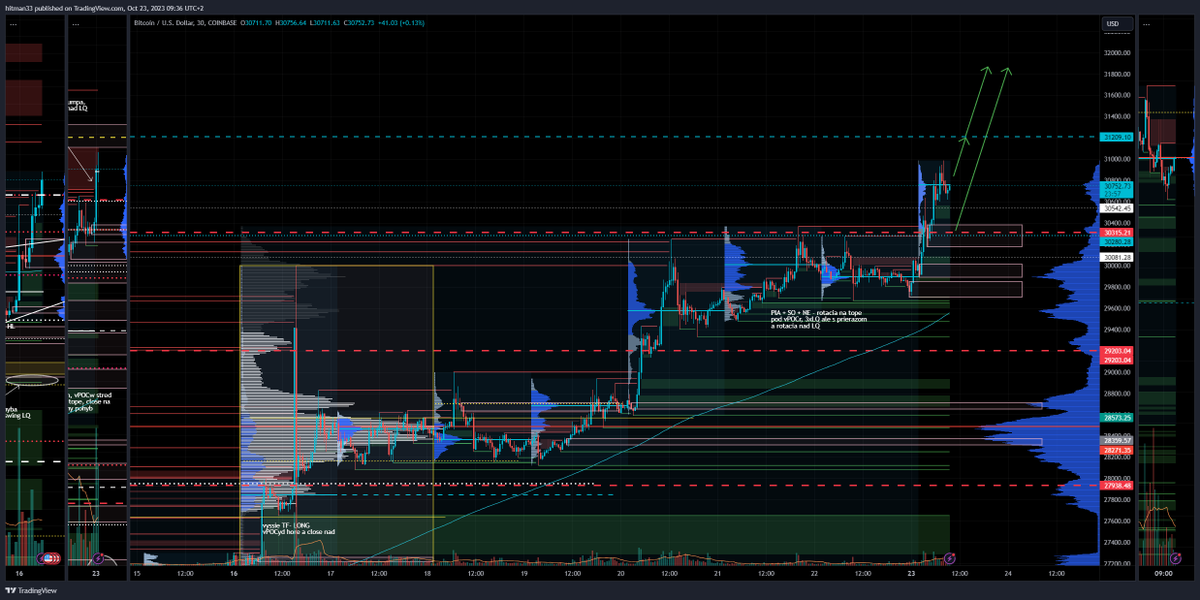The image size is (1200, 600).
Task: Select the red 30315.21 price label
Action: pyautogui.click(x=1116, y=233)
